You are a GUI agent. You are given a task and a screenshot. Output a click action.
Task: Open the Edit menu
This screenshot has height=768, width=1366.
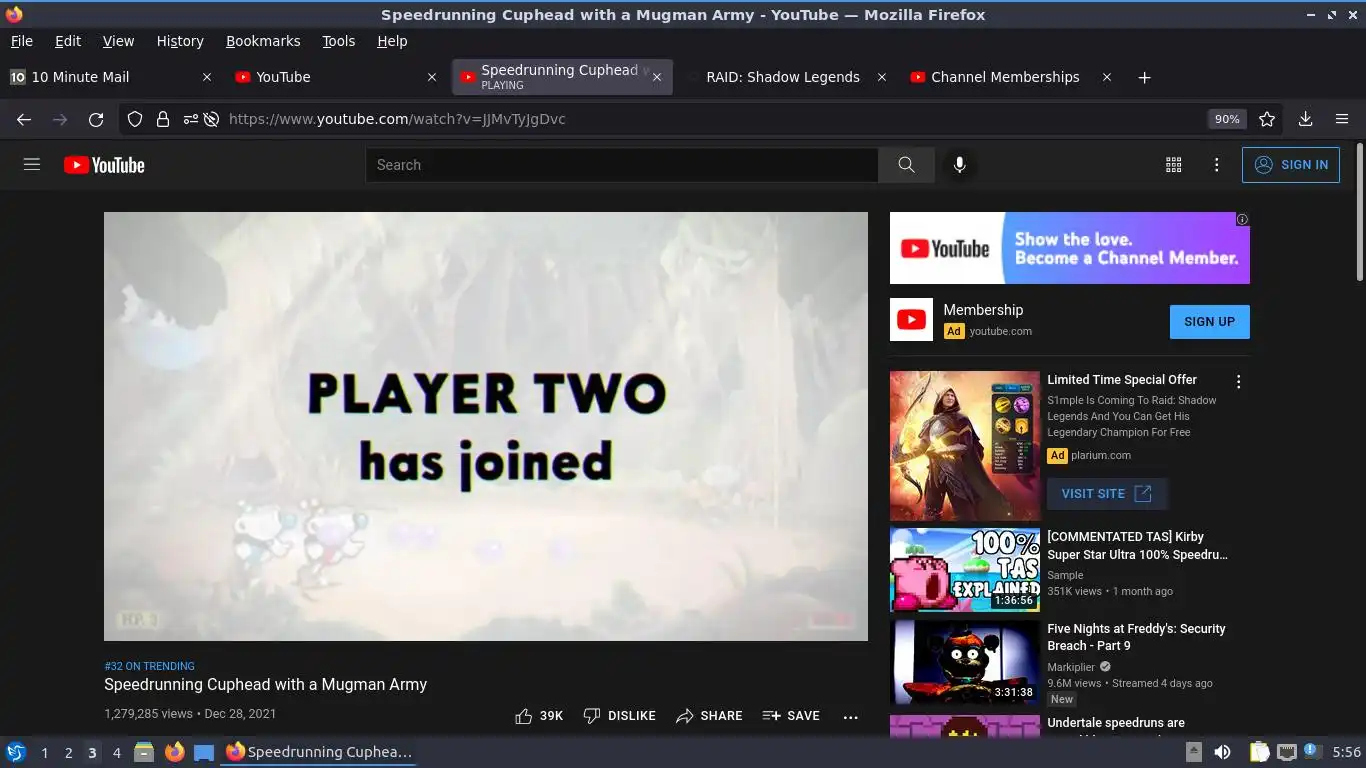pos(68,41)
